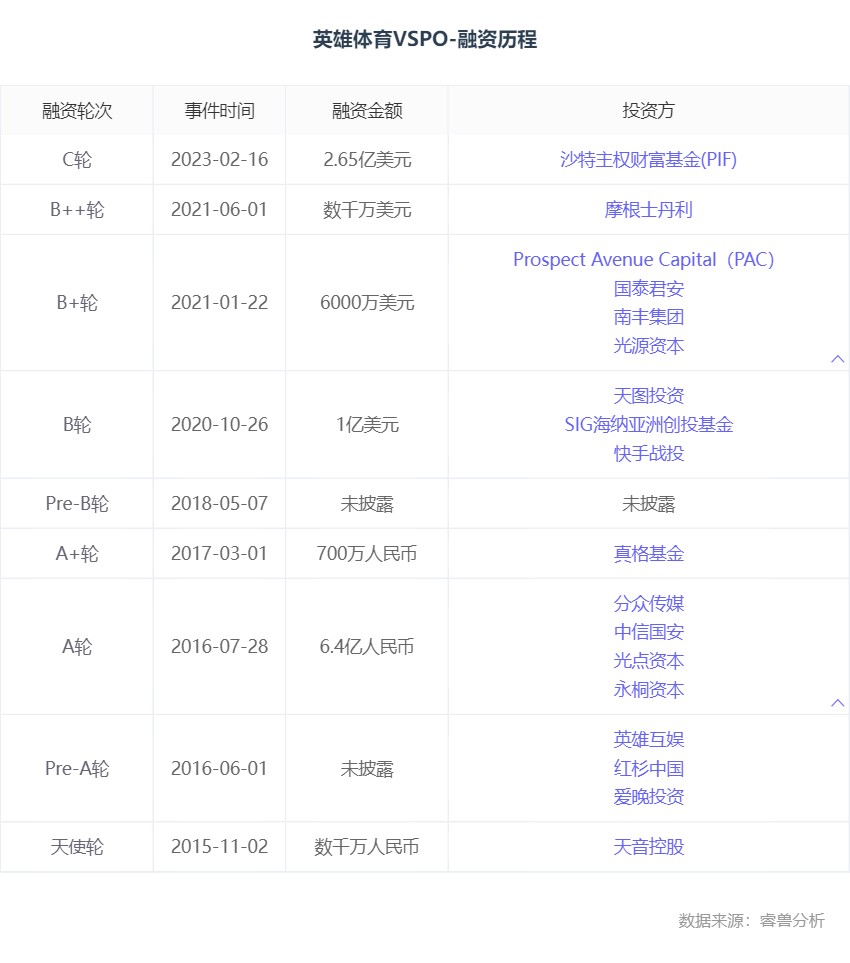Click the 红杉中国 investor link
Screen dimensions: 850x963
click(x=649, y=768)
